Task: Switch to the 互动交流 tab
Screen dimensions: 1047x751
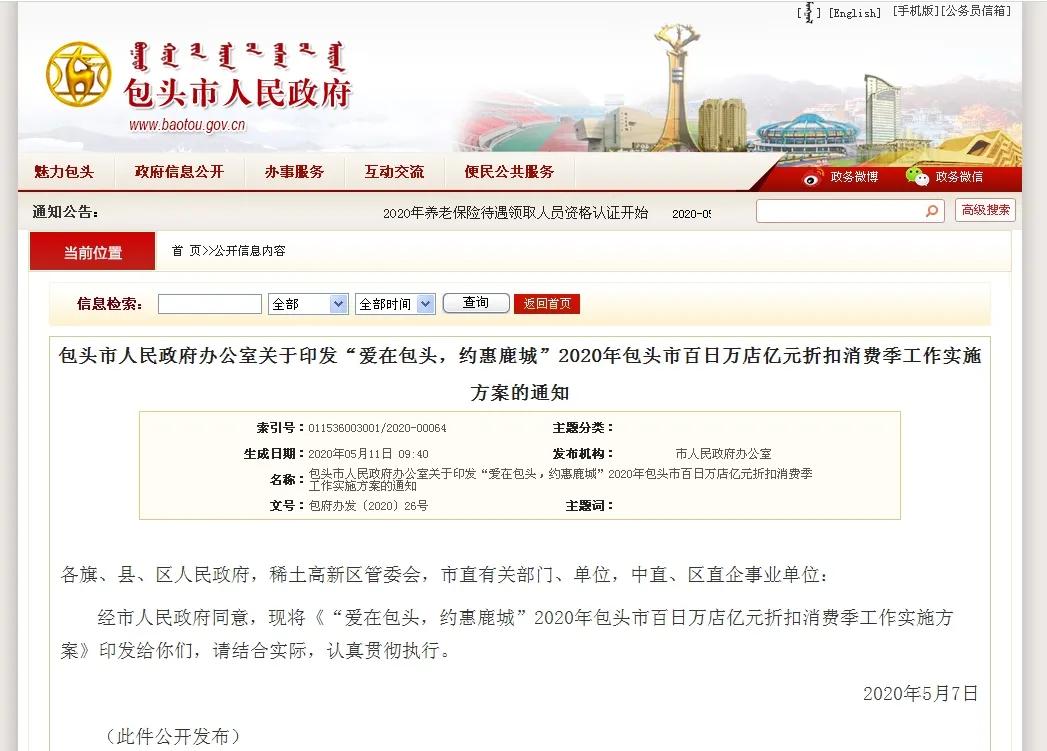Action: pyautogui.click(x=393, y=171)
